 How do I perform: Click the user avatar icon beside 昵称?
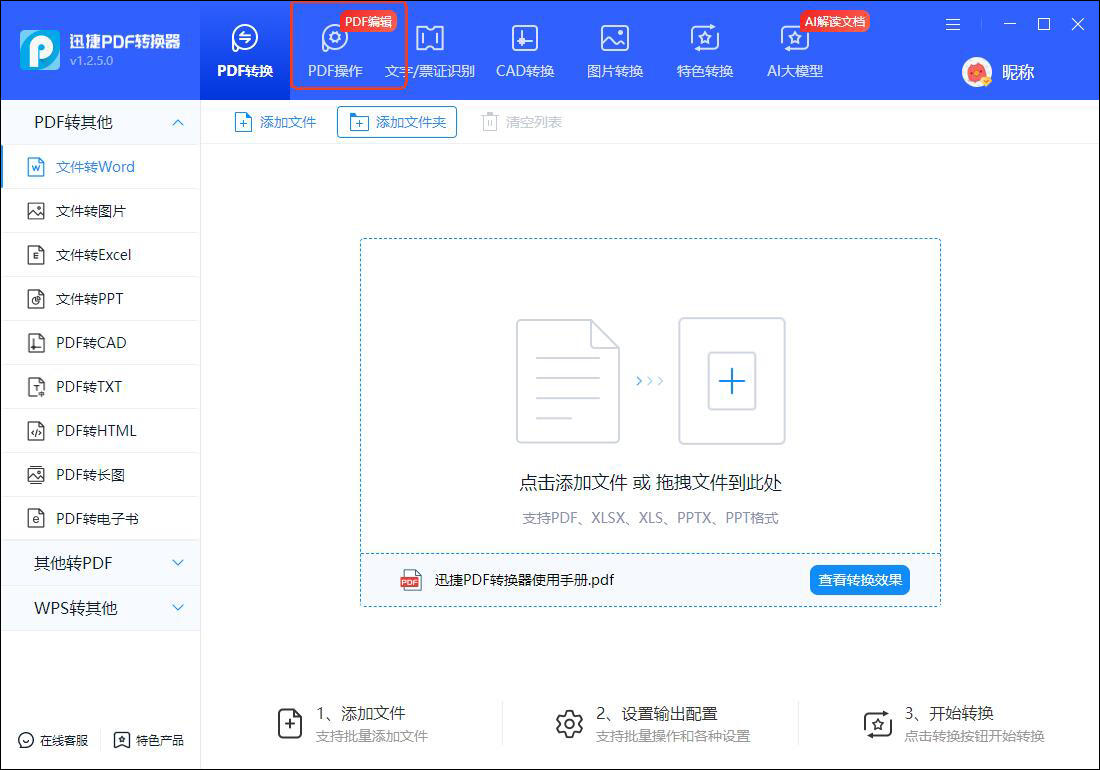[x=977, y=72]
